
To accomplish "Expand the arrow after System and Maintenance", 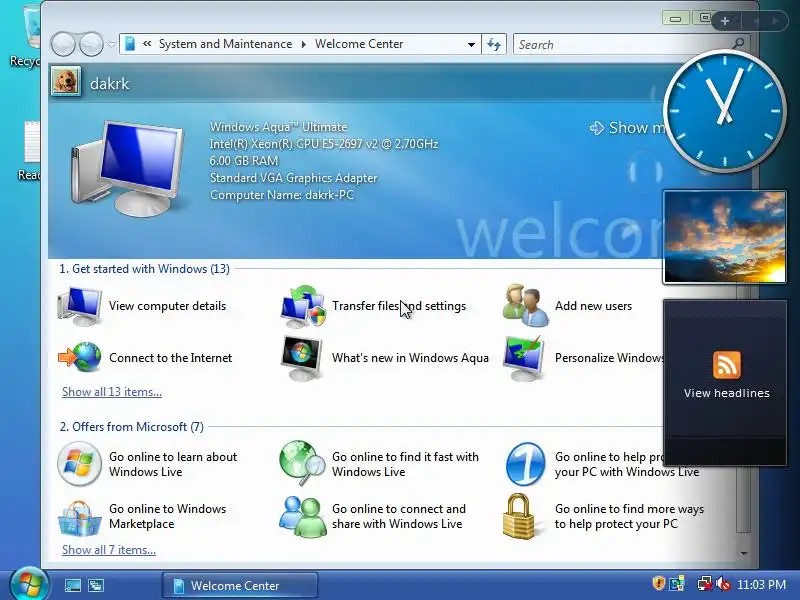I will click(x=304, y=44).
